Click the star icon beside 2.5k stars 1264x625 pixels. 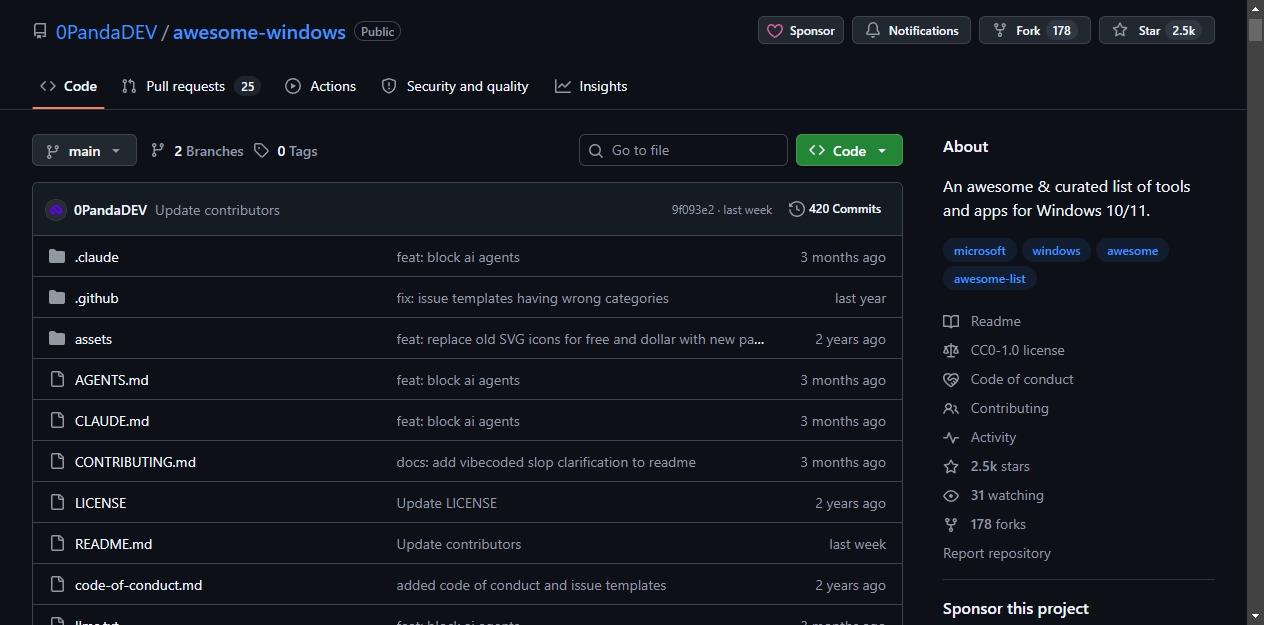tap(951, 466)
